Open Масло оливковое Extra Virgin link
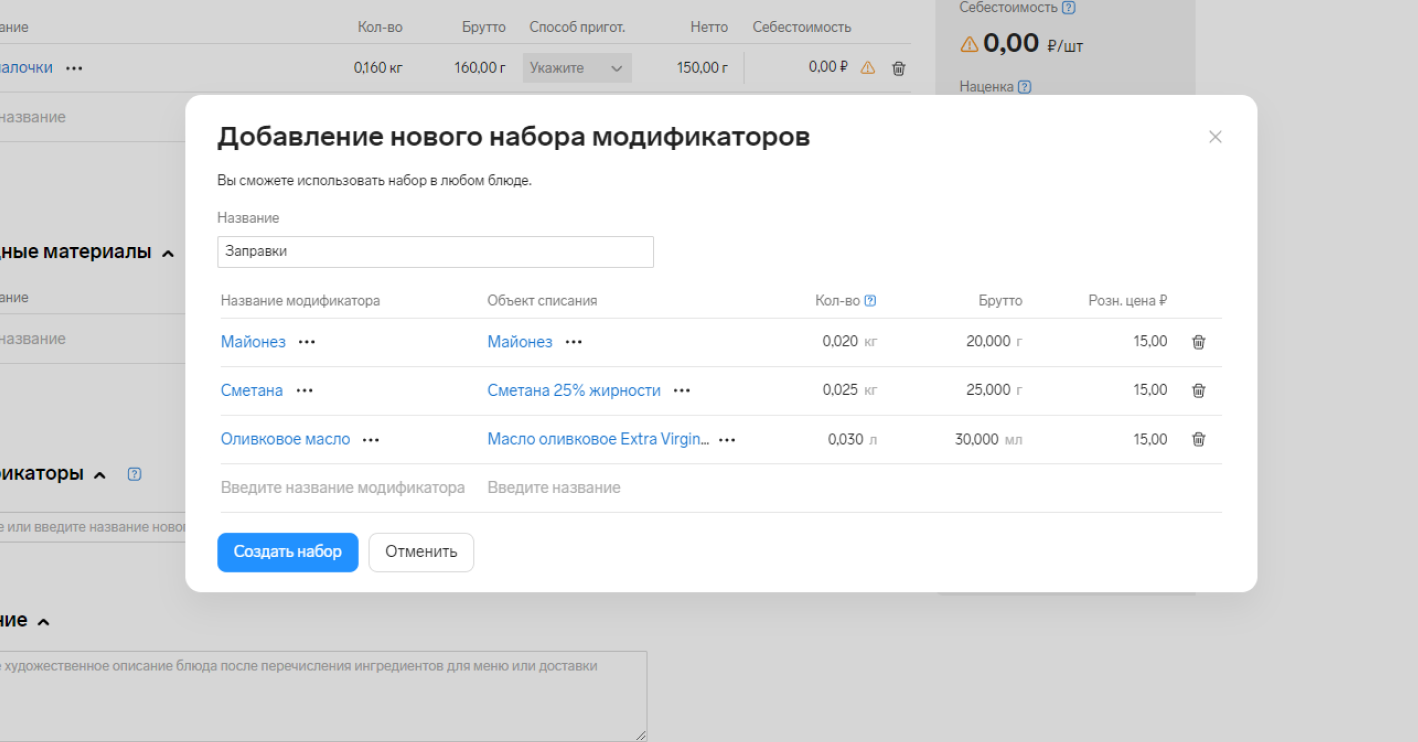 599,439
